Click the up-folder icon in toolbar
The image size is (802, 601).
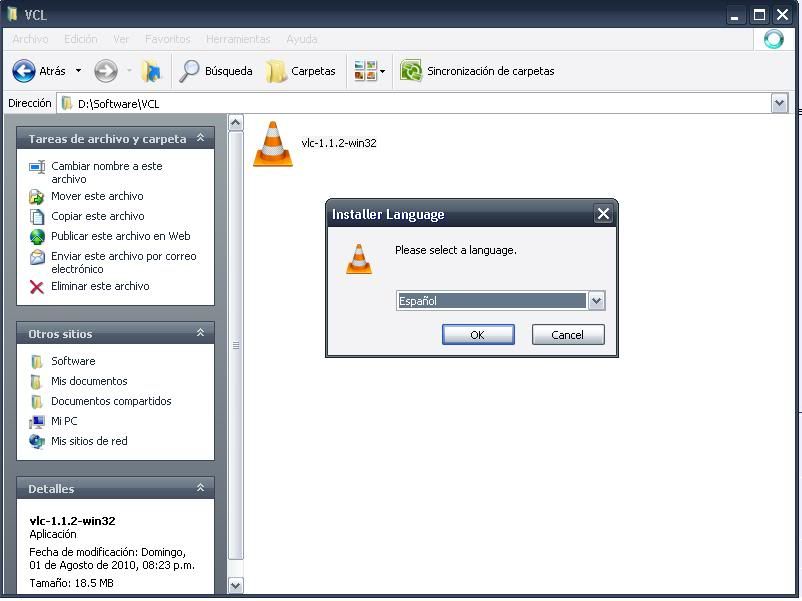click(151, 71)
